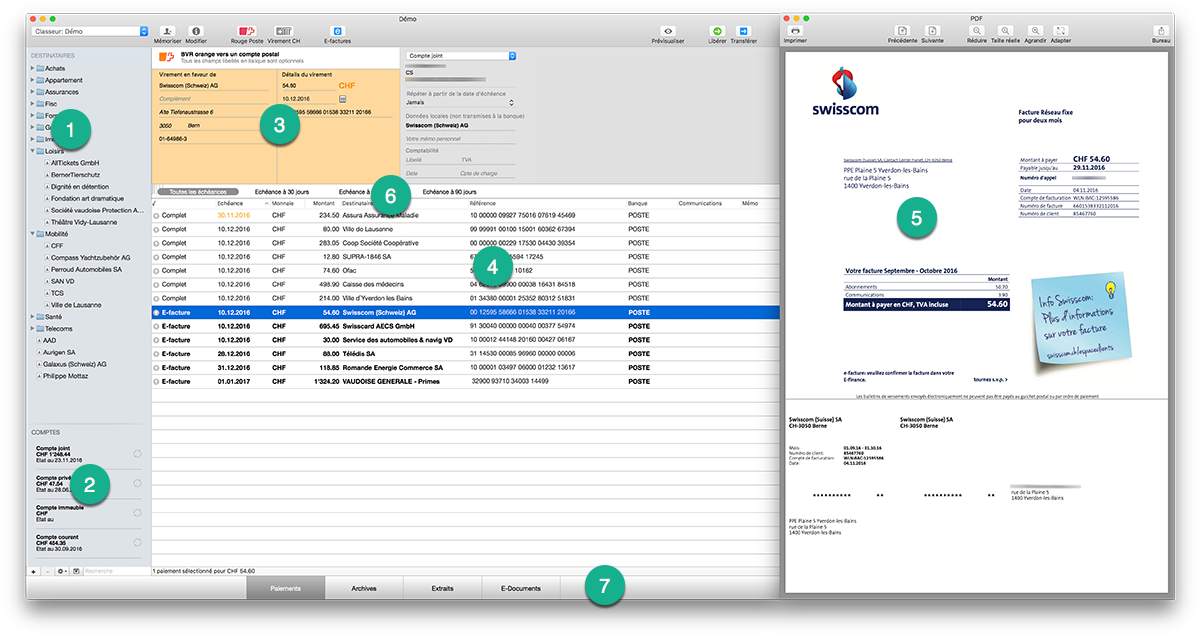Collapse the Mobilité folder
Screen dimensions: 1200x636
pyautogui.click(x=32, y=234)
